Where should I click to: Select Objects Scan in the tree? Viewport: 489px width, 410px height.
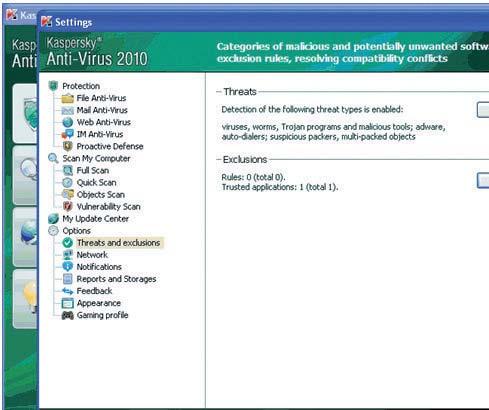[x=101, y=194]
